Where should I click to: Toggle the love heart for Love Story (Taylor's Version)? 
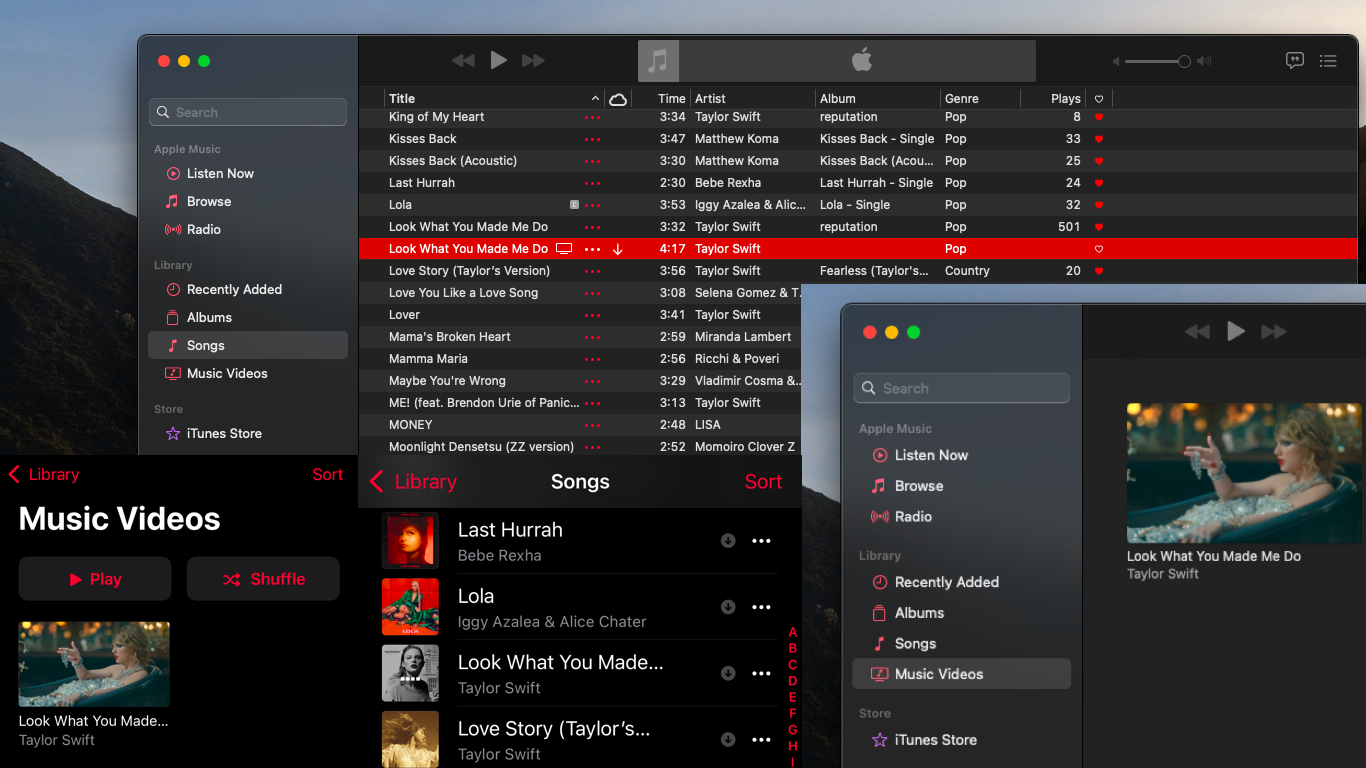click(1099, 271)
